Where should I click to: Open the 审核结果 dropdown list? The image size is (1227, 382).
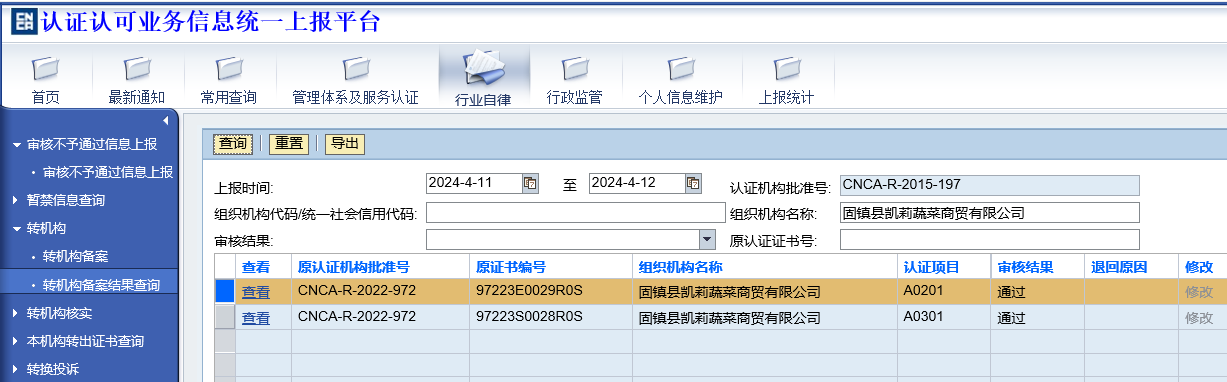[x=707, y=239]
